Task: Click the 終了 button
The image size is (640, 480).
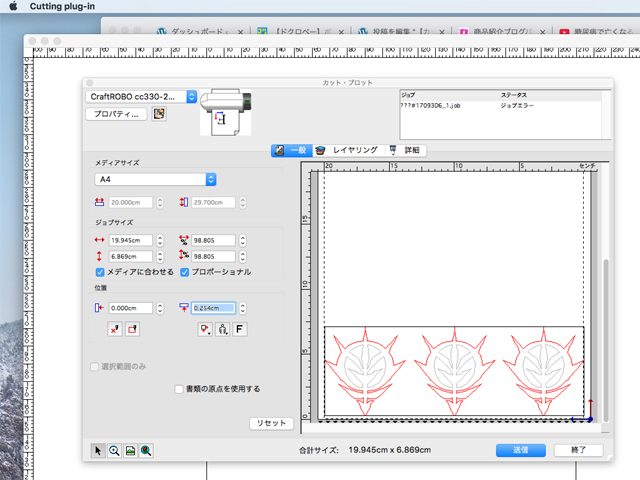Action: pyautogui.click(x=578, y=450)
